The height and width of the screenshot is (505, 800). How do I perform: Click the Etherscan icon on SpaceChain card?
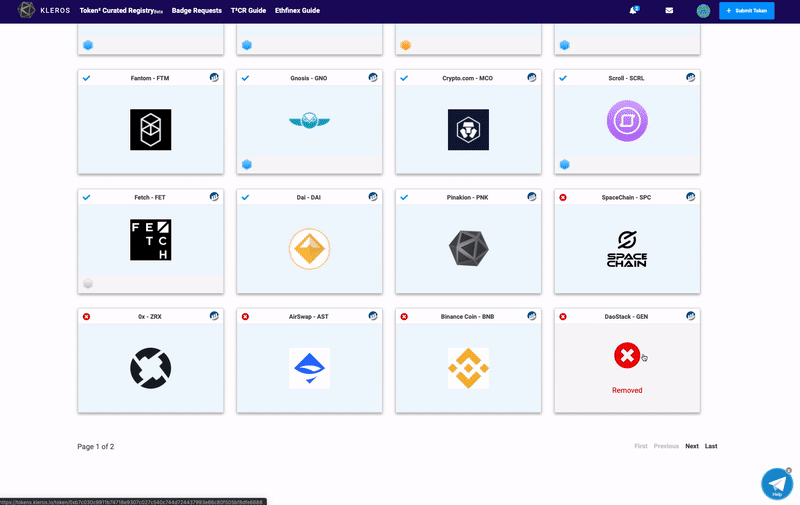(690, 196)
